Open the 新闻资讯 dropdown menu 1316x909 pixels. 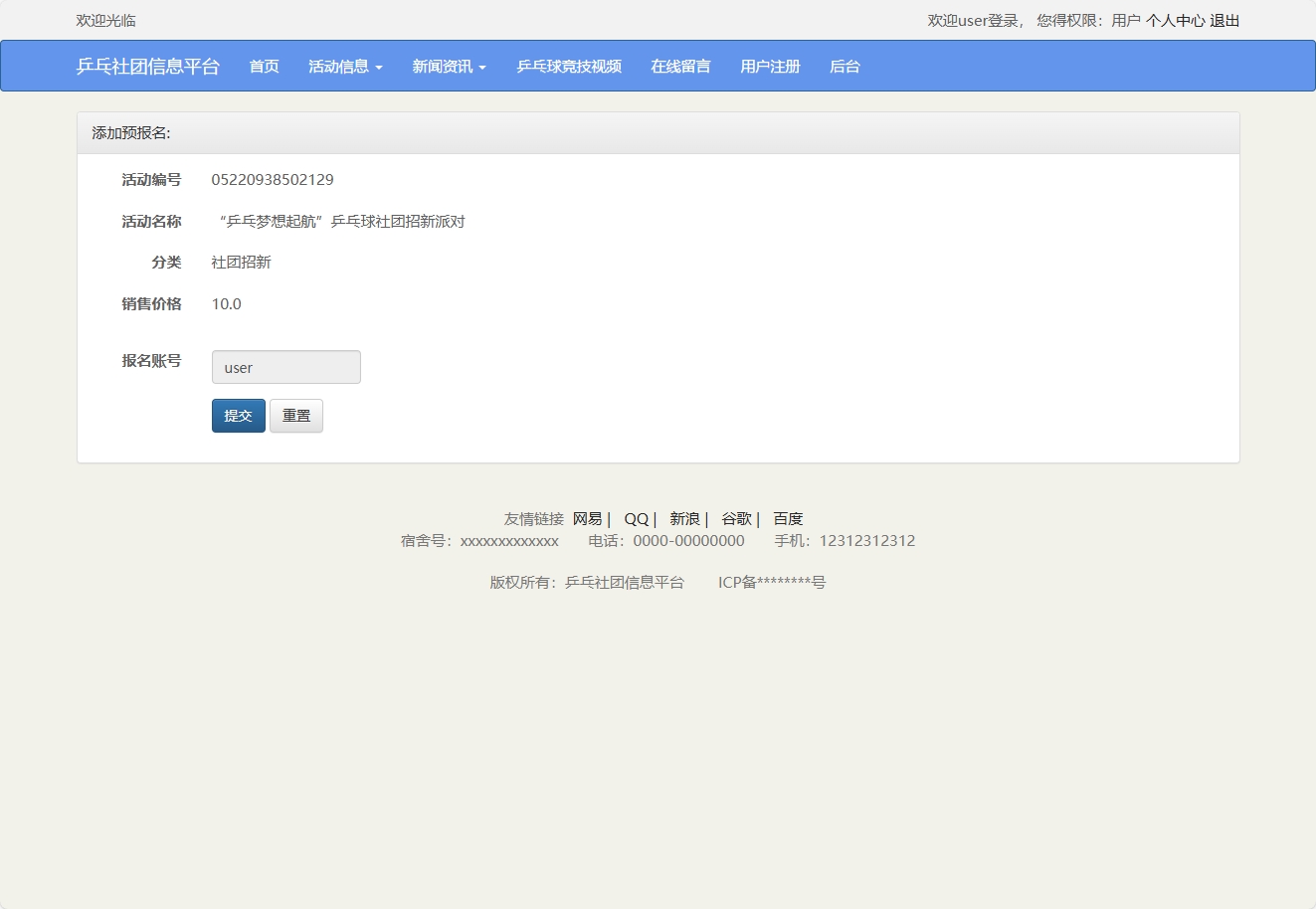click(443, 66)
